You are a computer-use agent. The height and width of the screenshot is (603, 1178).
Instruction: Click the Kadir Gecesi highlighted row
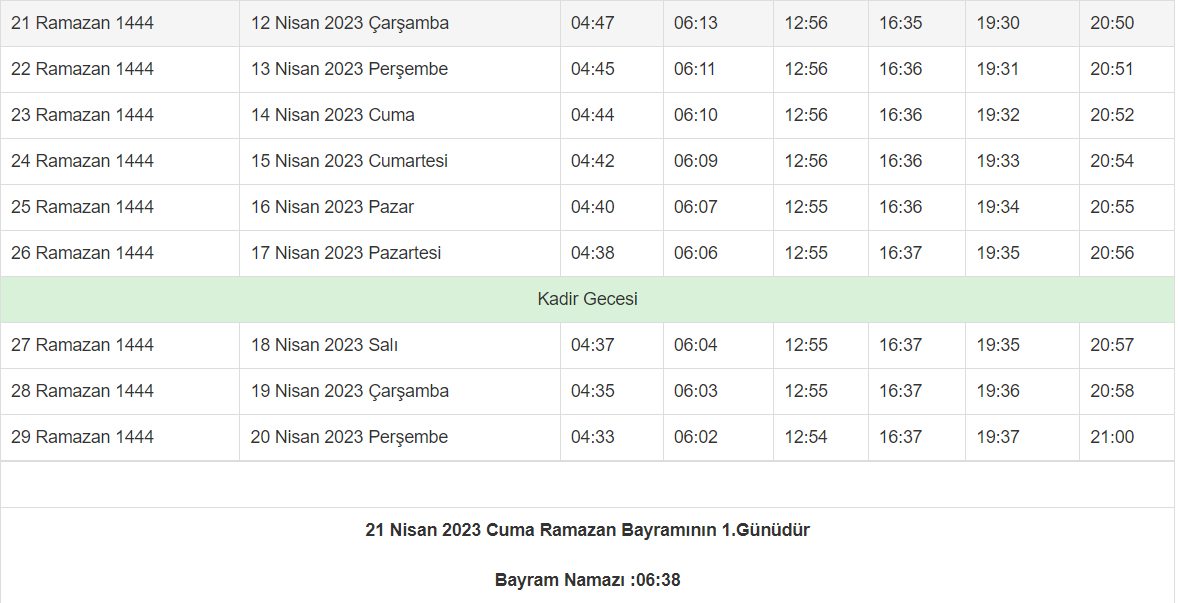coord(587,299)
